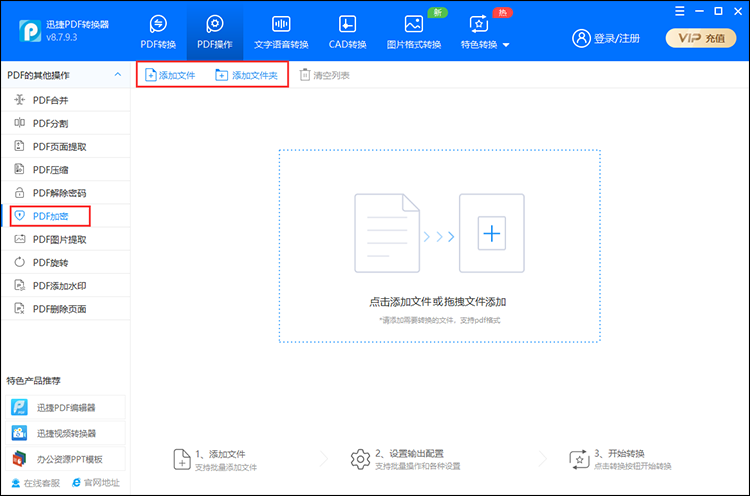Click the 2、设置输出配置 step text
Screen dimensions: 750x496
pyautogui.click(x=409, y=453)
